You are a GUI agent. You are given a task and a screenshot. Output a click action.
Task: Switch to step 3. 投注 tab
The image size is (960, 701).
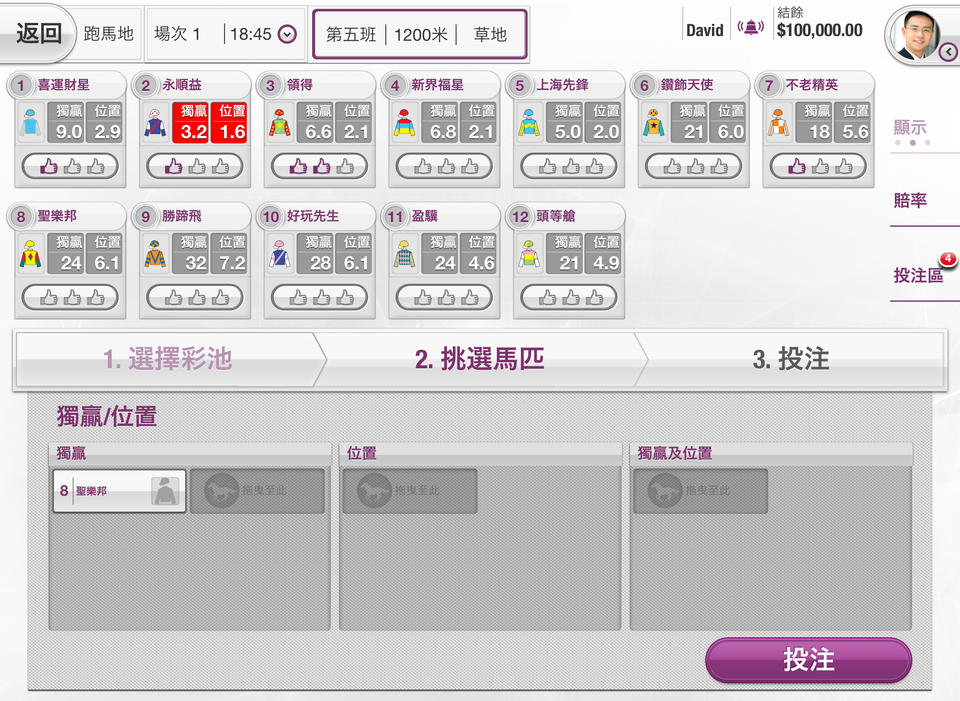pyautogui.click(x=790, y=360)
